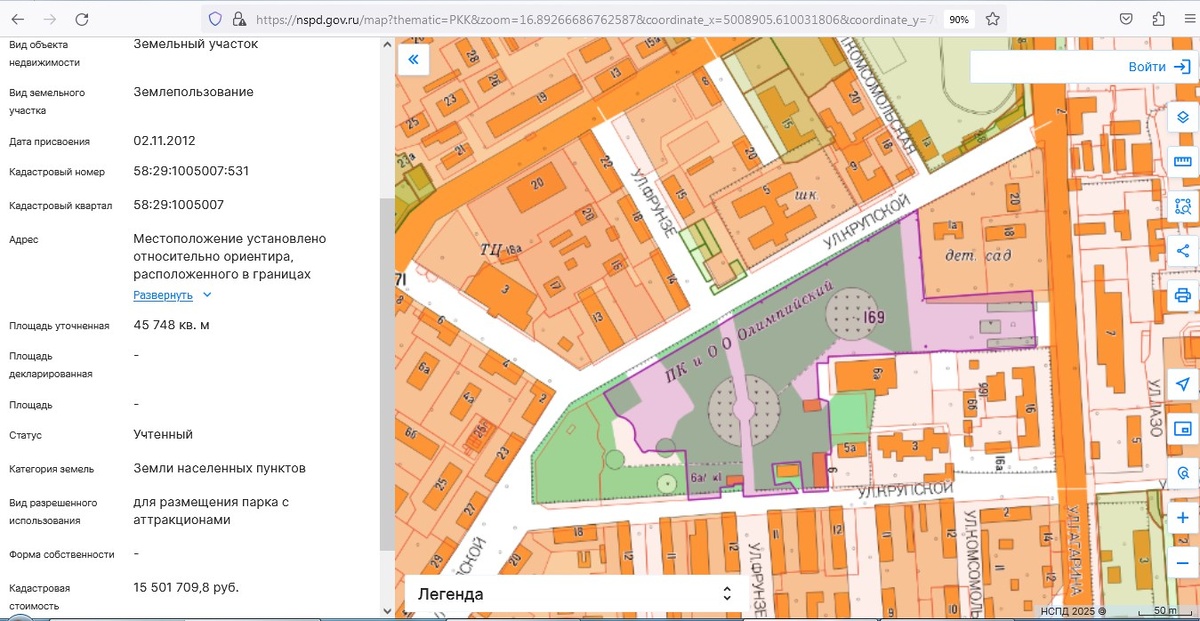1200x621 pixels.
Task: Zoom out on the map with minus
Action: pos(1182,561)
